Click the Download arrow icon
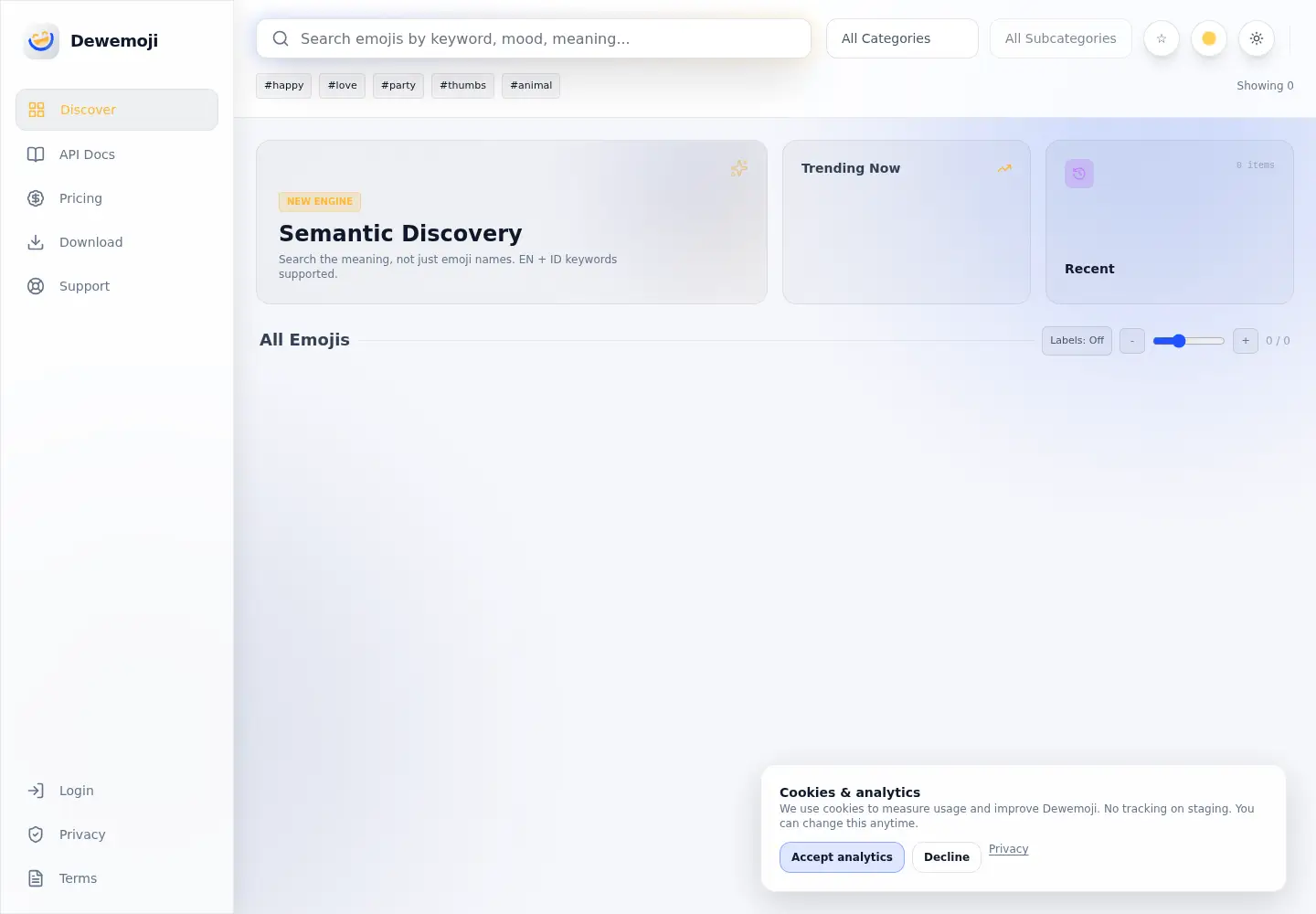 click(36, 242)
